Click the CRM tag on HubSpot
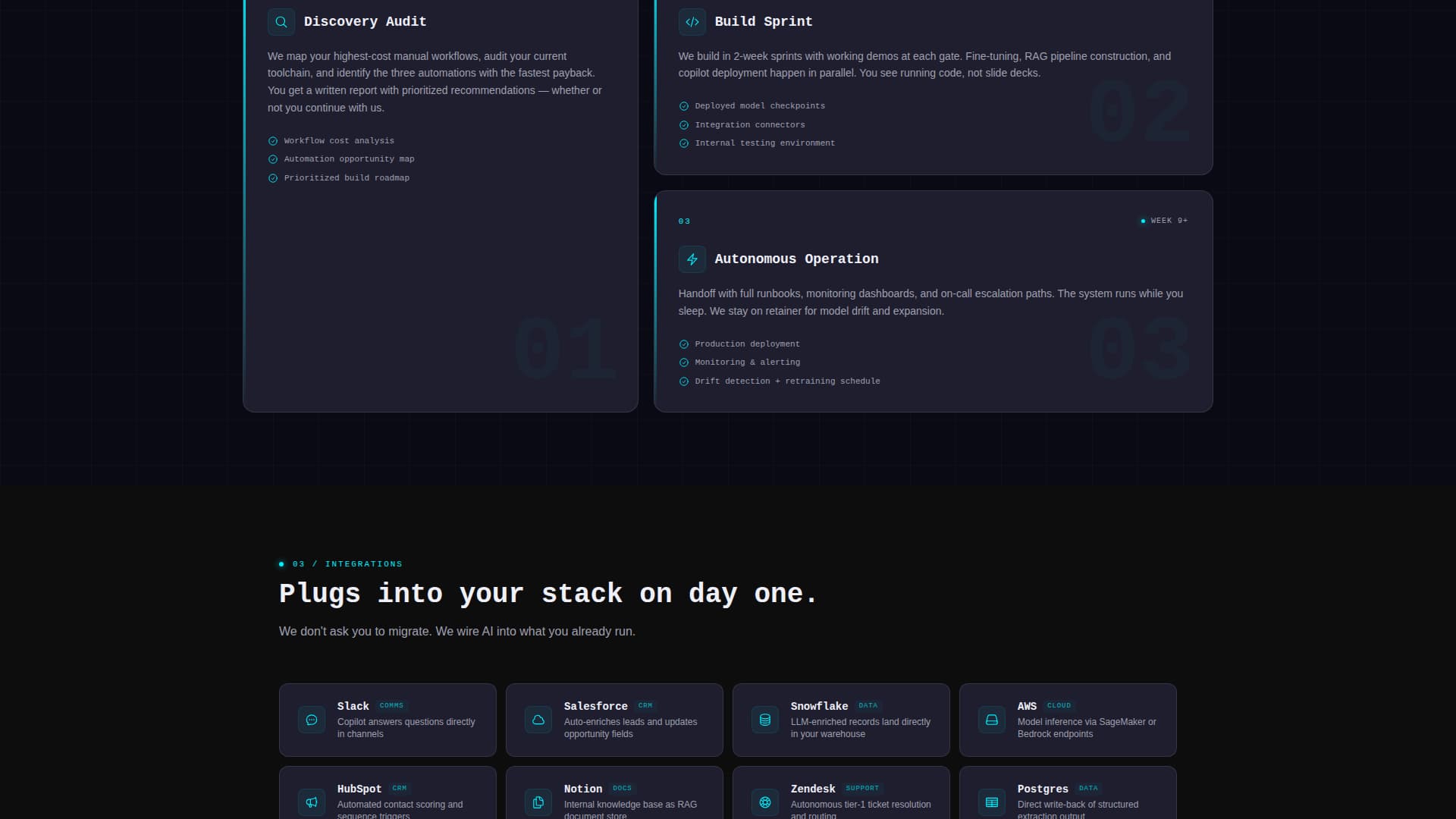 click(x=400, y=788)
